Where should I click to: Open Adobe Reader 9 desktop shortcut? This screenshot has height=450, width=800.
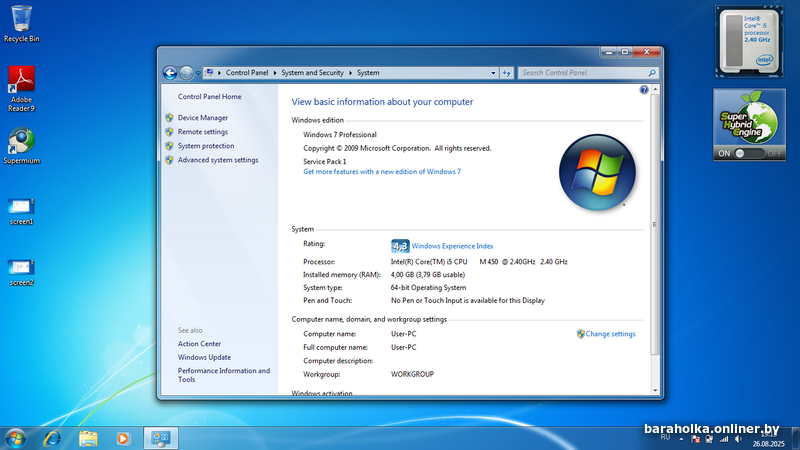[21, 89]
